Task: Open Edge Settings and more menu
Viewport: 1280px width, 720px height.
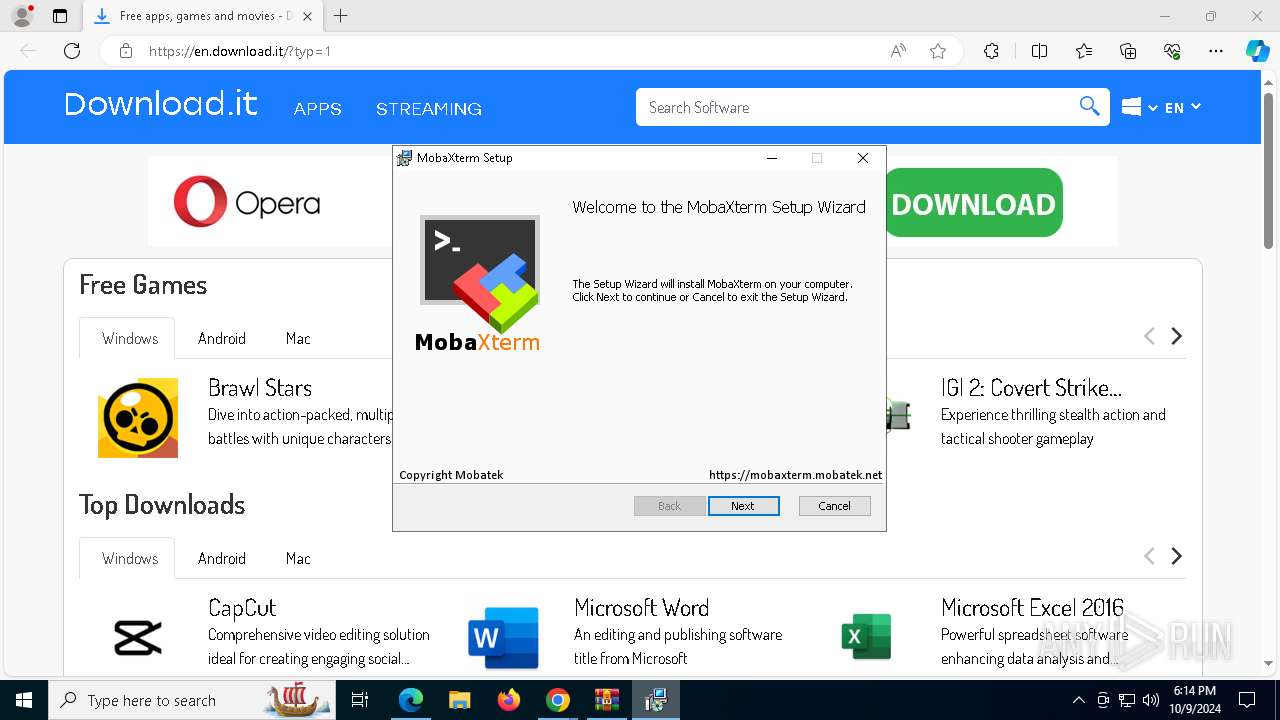Action: pos(1216,51)
